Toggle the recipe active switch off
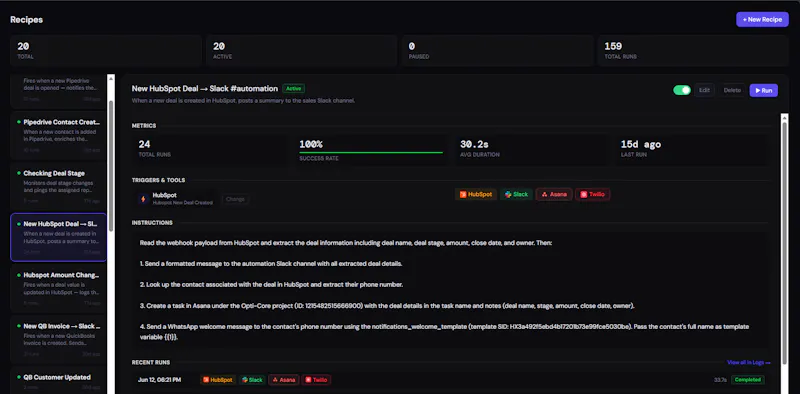 click(x=682, y=90)
